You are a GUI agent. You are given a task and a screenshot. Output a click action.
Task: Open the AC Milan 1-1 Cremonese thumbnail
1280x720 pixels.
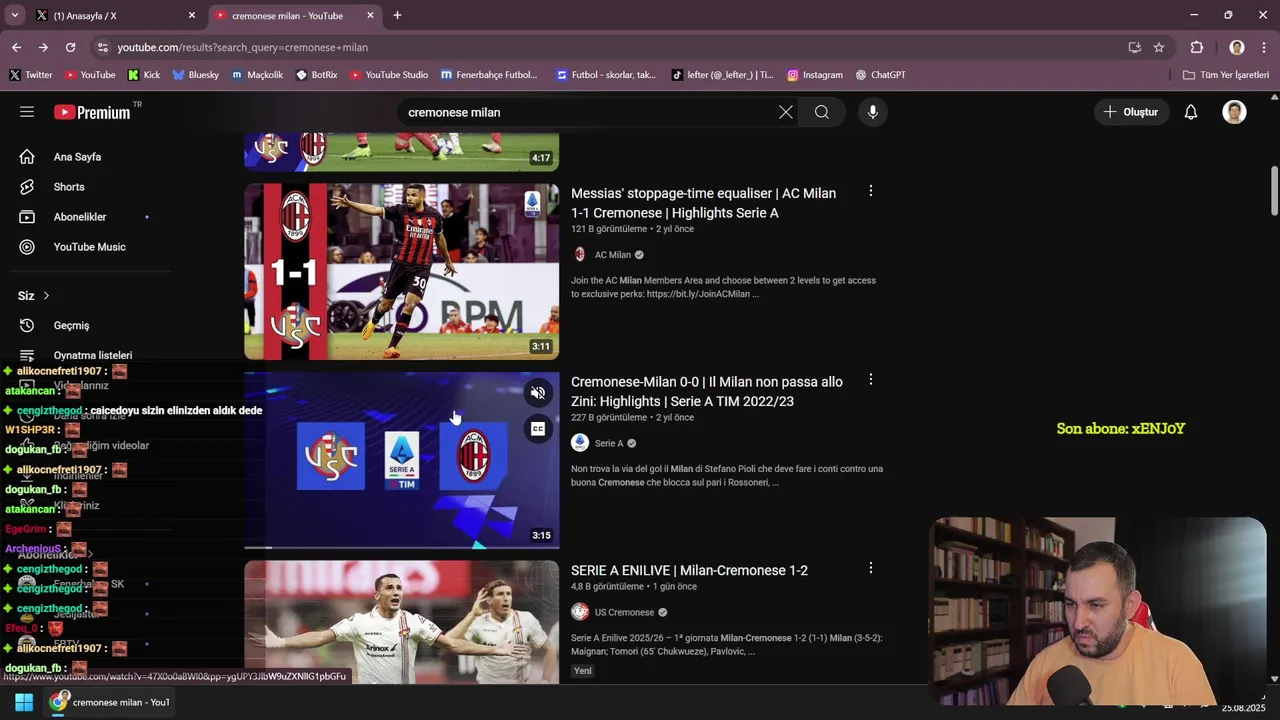point(401,271)
